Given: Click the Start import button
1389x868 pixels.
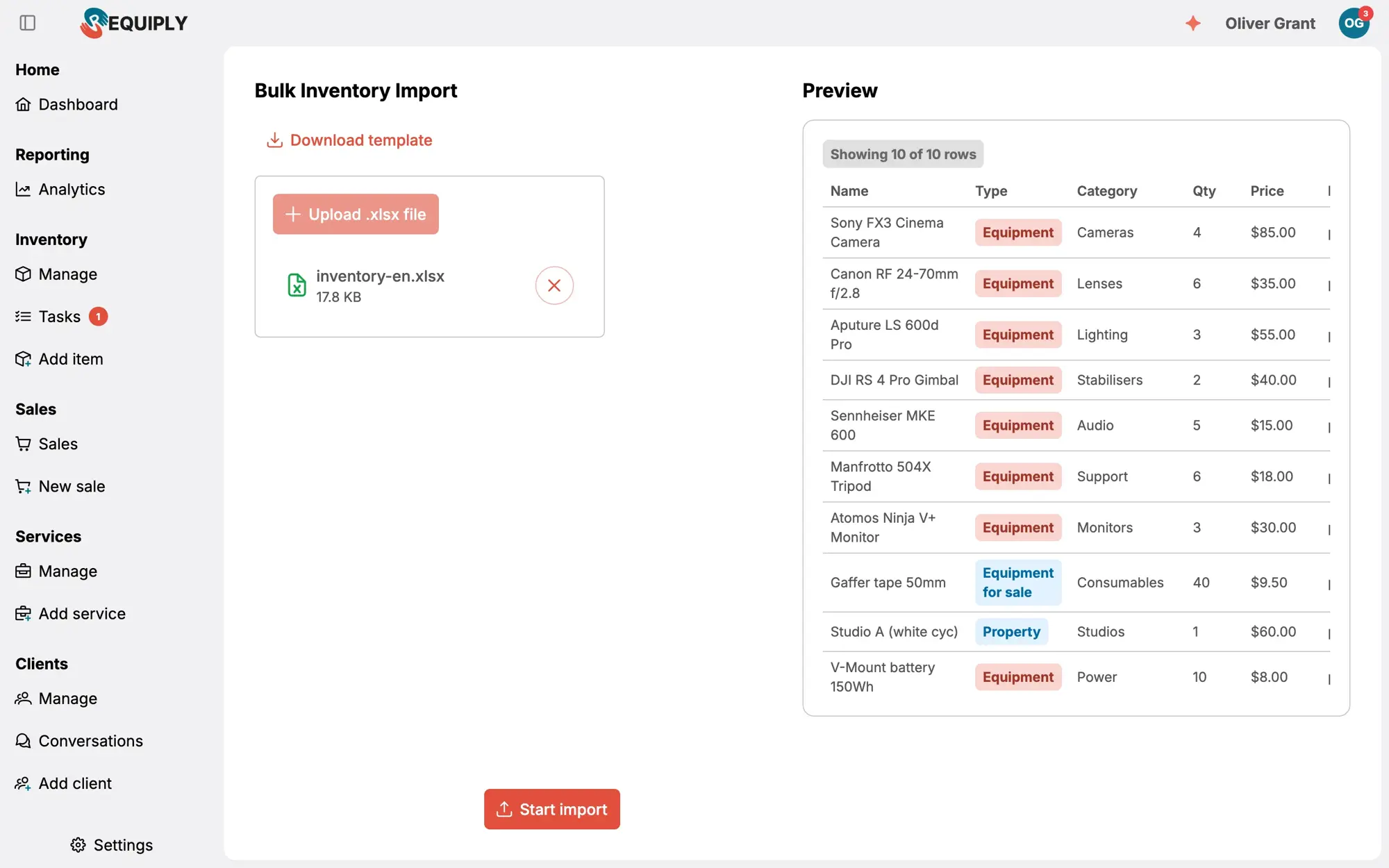Looking at the screenshot, I should coord(552,809).
